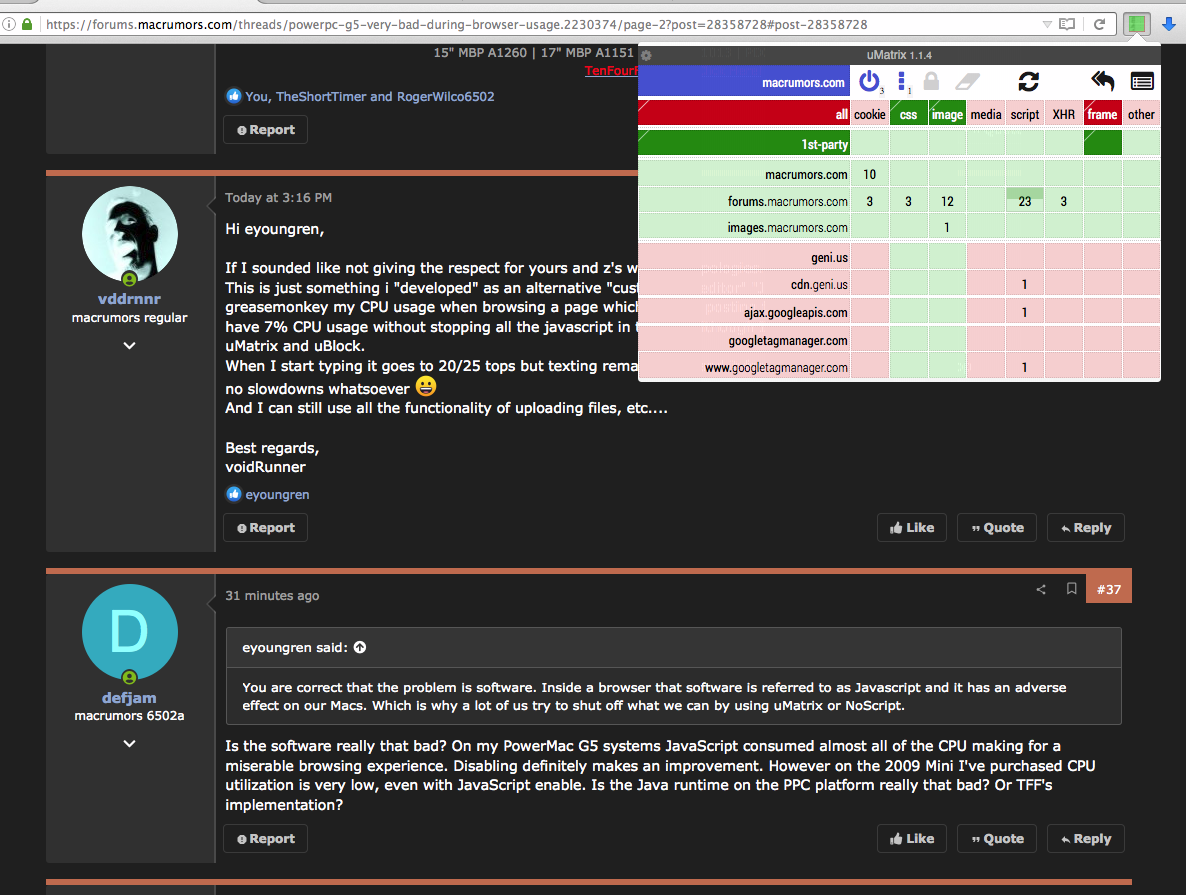Click the 'You, TheShortTimer and RogerWilco6502' reactions link
Screen dimensions: 1186x895
(x=370, y=96)
